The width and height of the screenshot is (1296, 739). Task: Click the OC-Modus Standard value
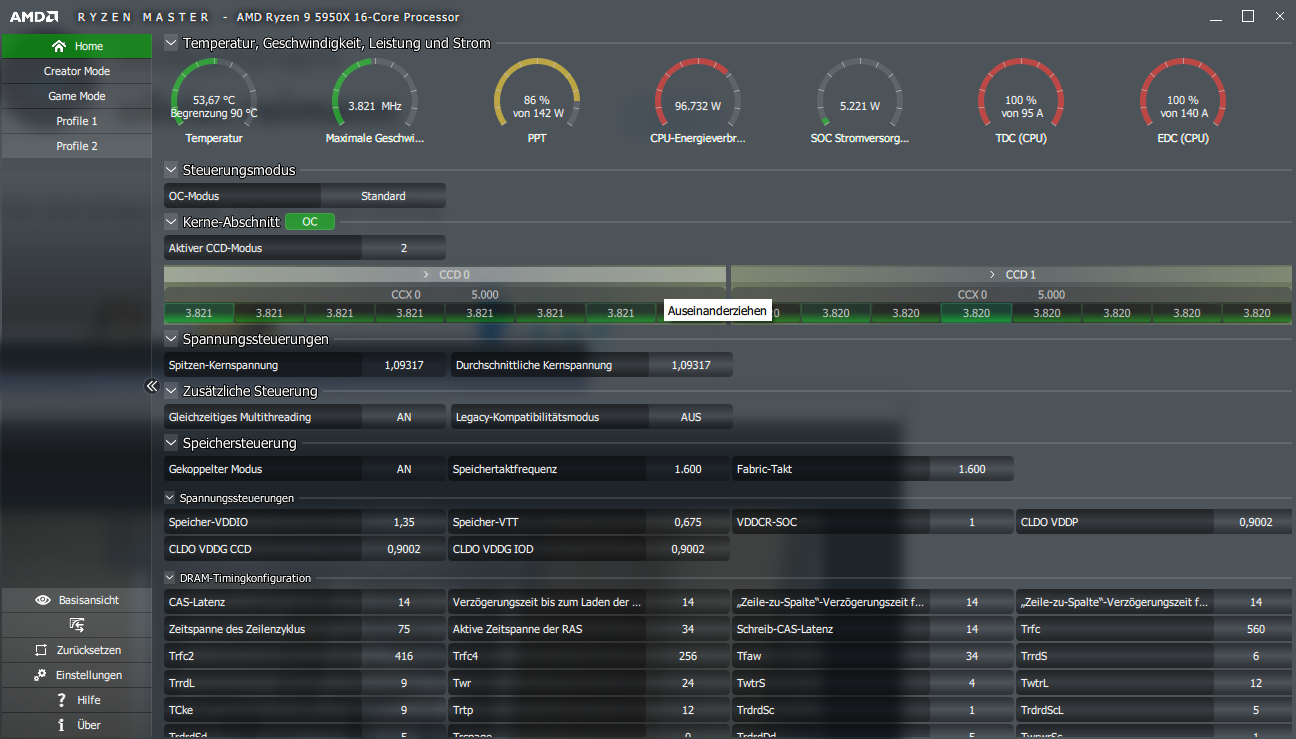(383, 196)
